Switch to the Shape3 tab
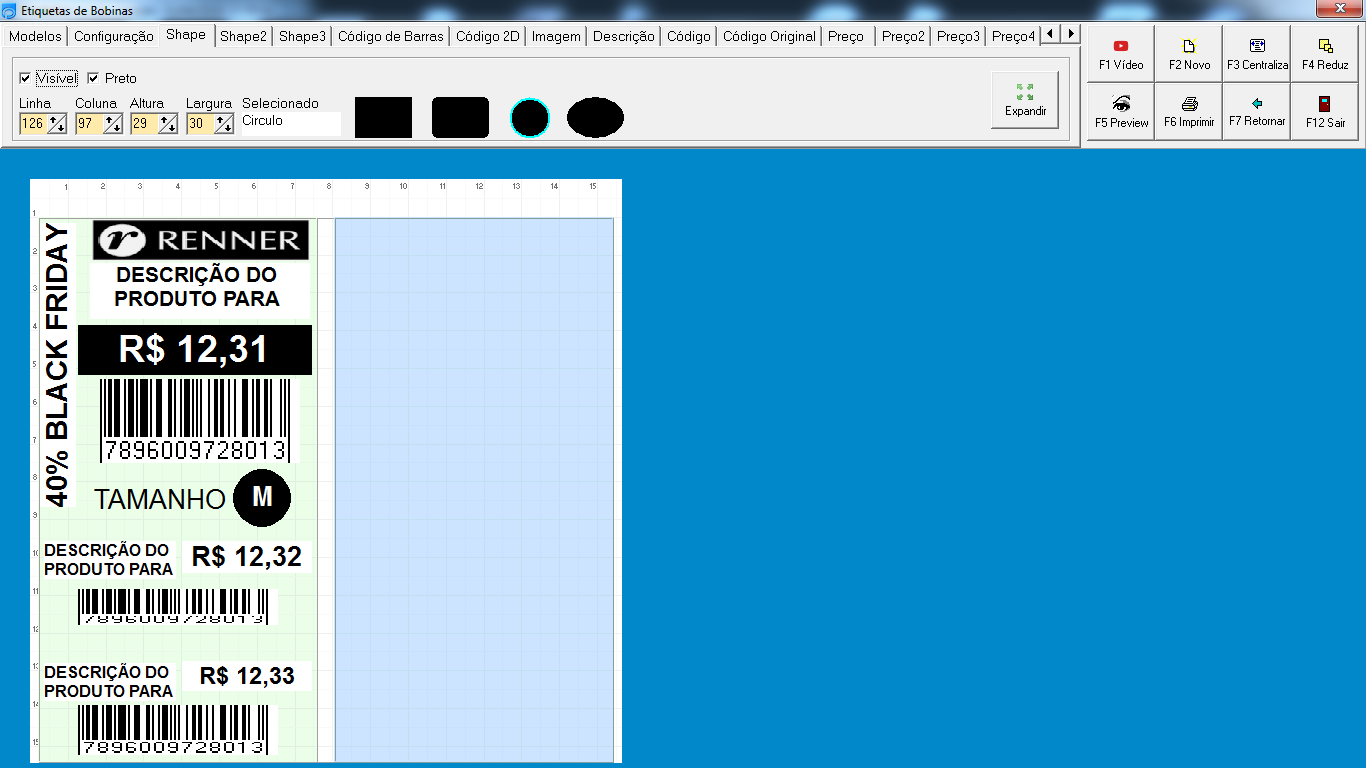The image size is (1366, 768). (302, 36)
